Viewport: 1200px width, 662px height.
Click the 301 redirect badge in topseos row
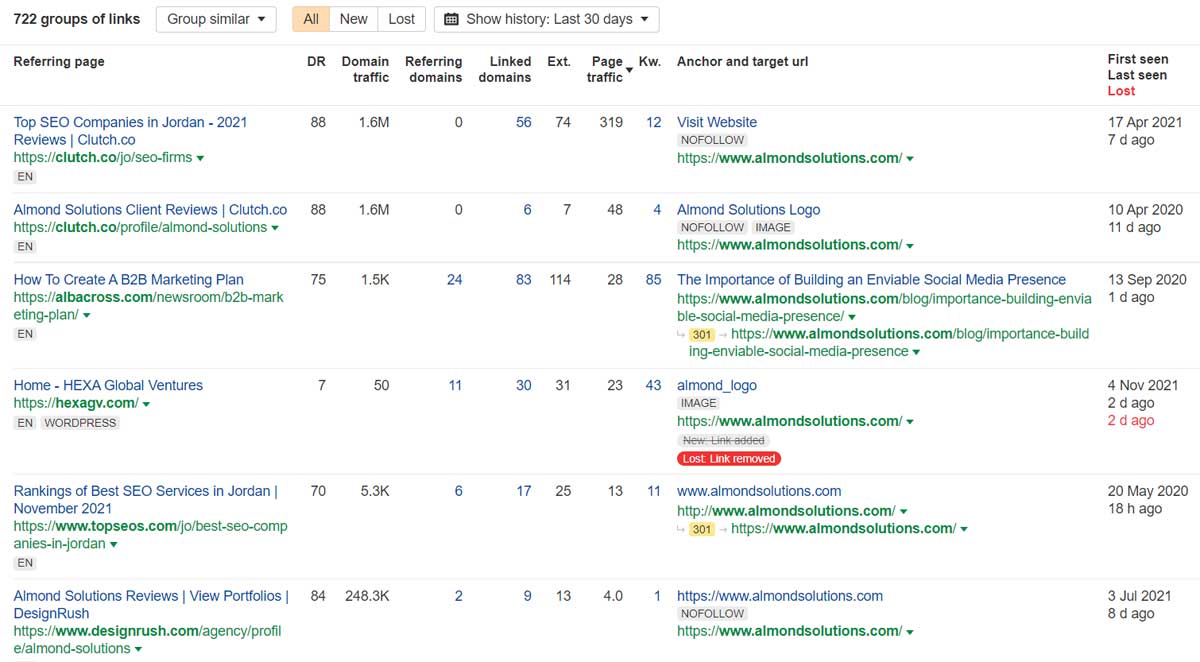[x=702, y=529]
